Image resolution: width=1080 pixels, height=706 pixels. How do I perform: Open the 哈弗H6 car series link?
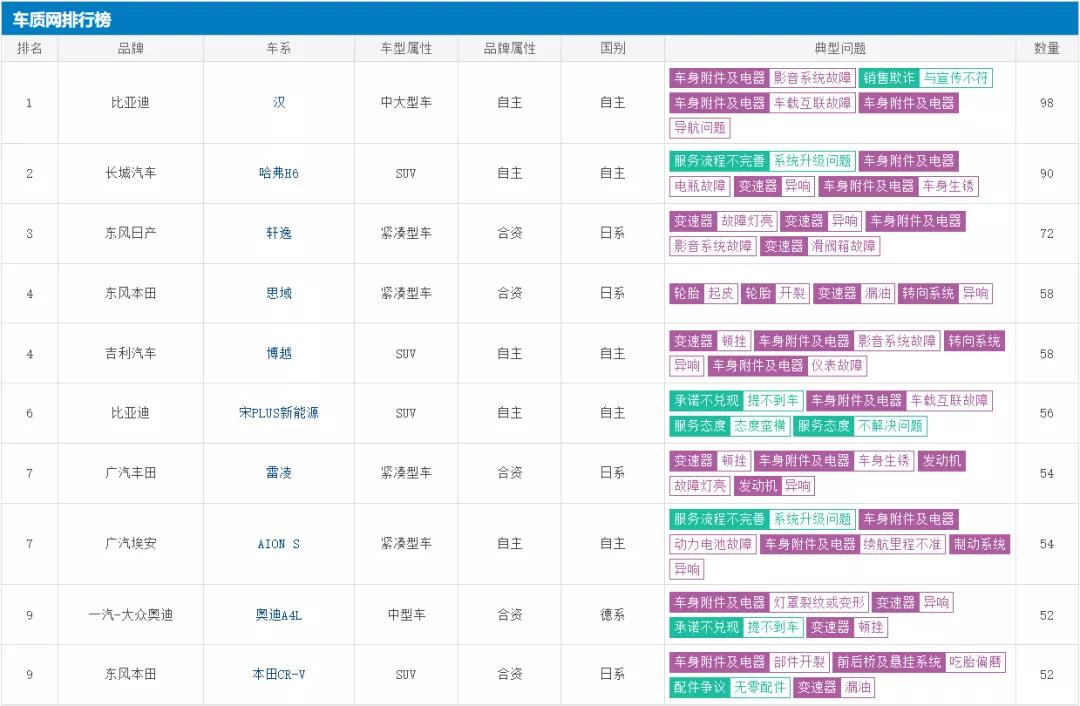[279, 173]
